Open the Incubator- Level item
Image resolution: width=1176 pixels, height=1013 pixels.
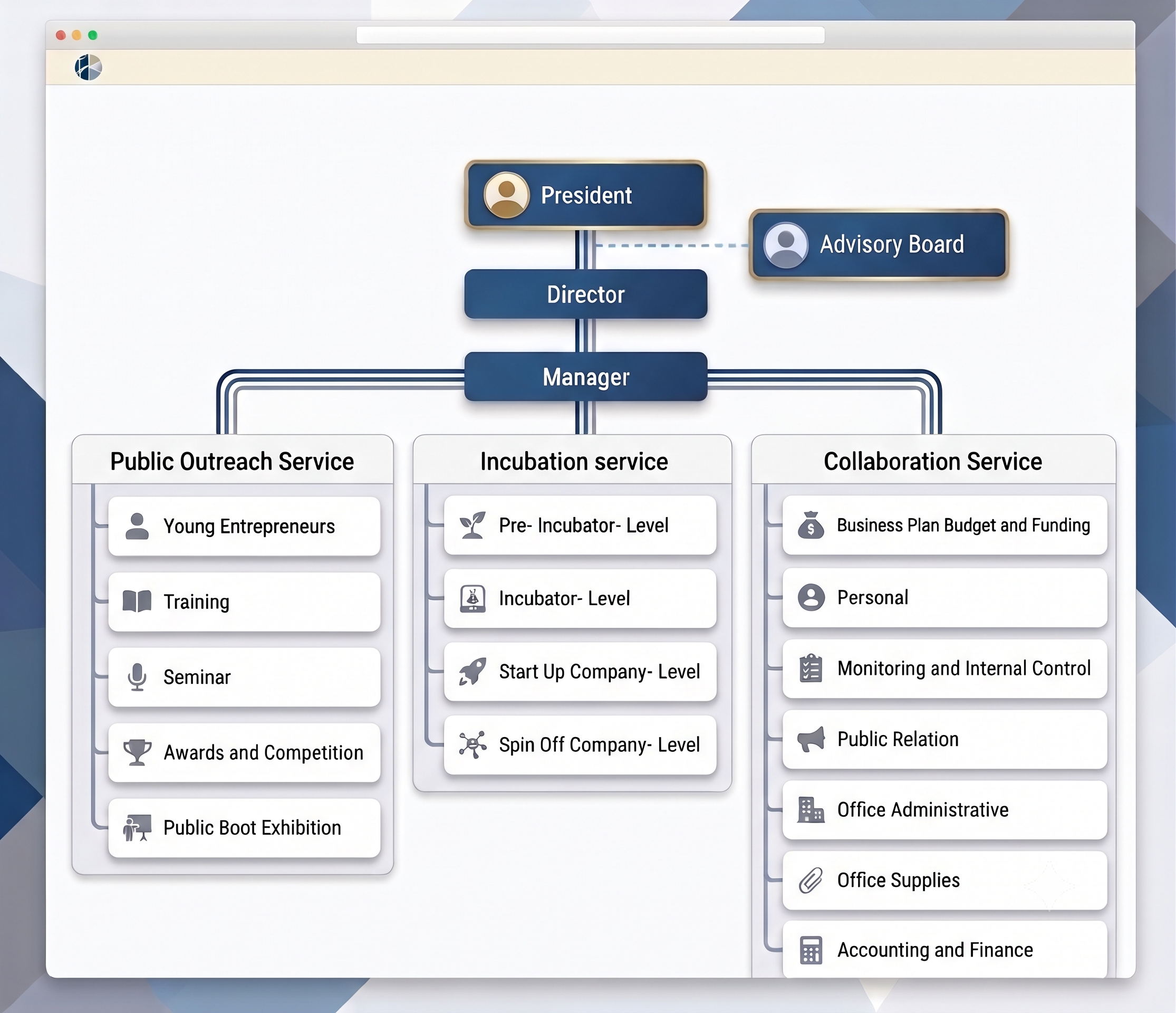point(580,598)
